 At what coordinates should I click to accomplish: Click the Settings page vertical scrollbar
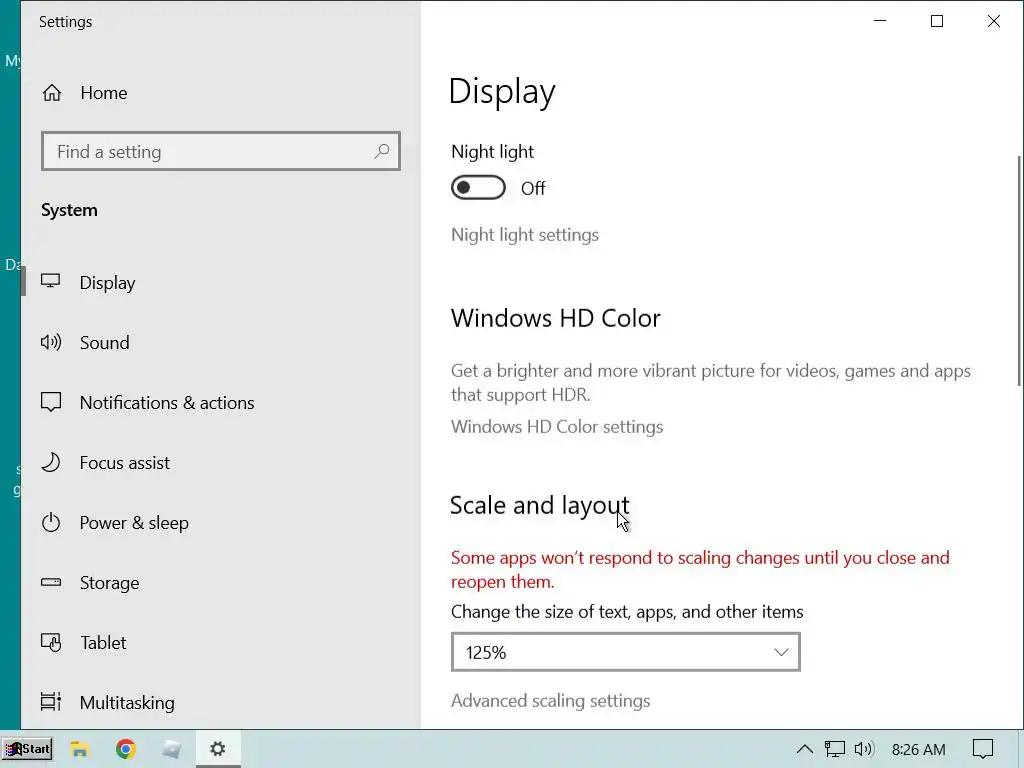[1020, 270]
